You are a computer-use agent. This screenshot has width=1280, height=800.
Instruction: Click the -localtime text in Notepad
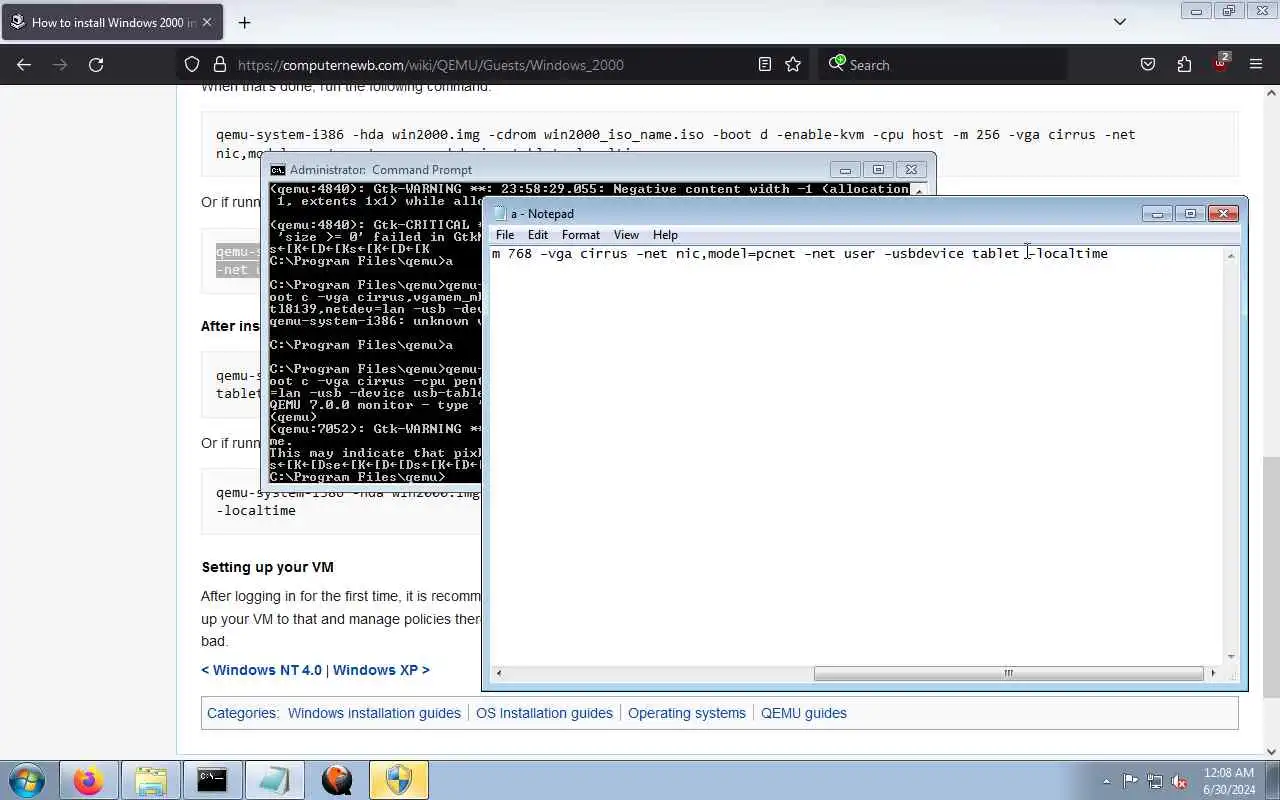[1068, 254]
